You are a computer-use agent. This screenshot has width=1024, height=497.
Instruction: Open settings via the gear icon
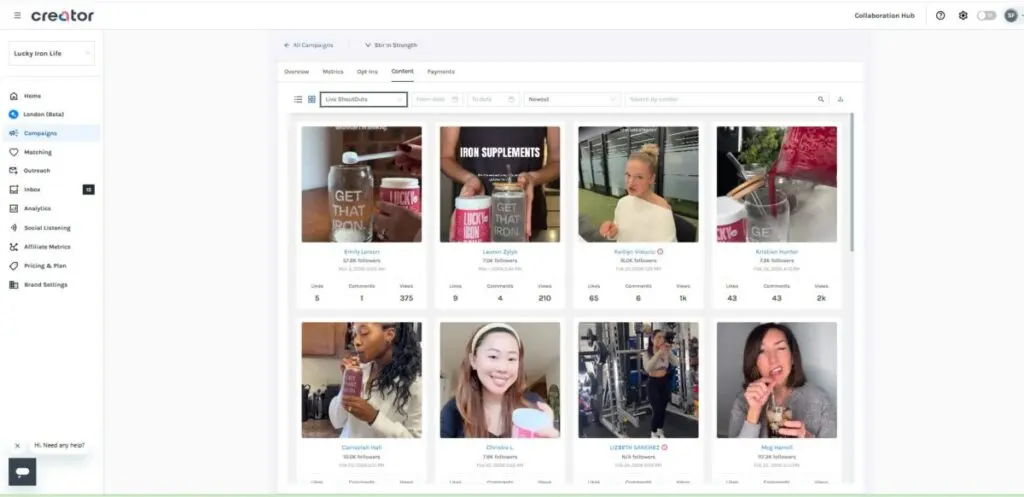click(x=963, y=16)
